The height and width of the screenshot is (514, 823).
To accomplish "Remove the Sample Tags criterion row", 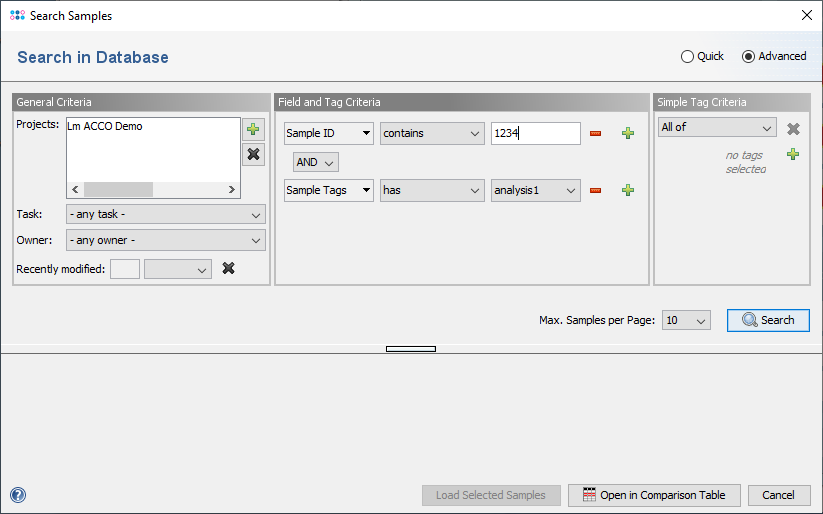I will [596, 190].
